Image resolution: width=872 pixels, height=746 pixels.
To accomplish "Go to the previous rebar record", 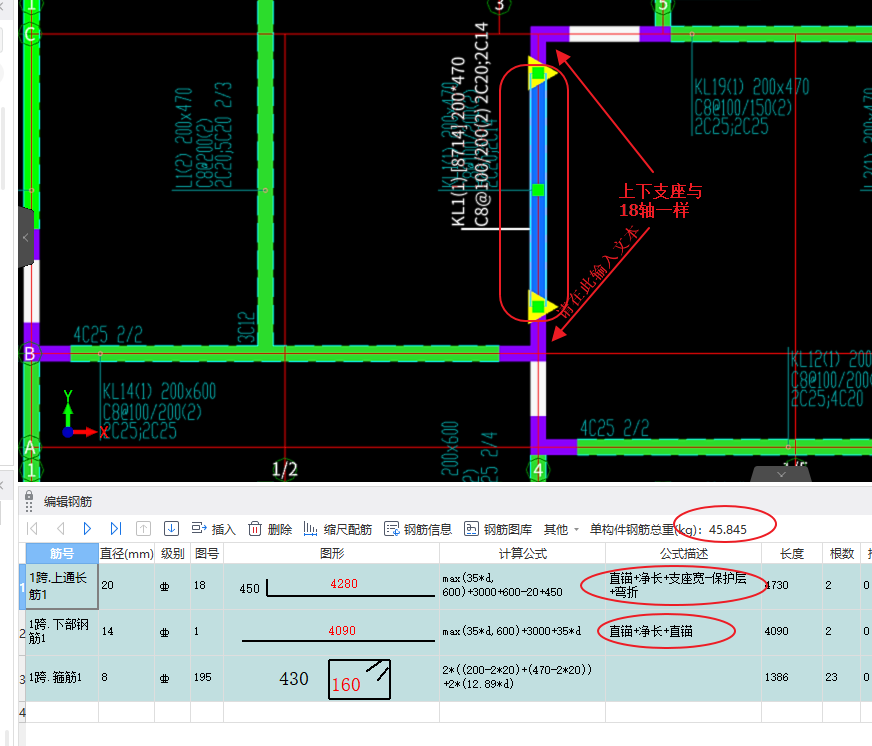I will [x=60, y=529].
